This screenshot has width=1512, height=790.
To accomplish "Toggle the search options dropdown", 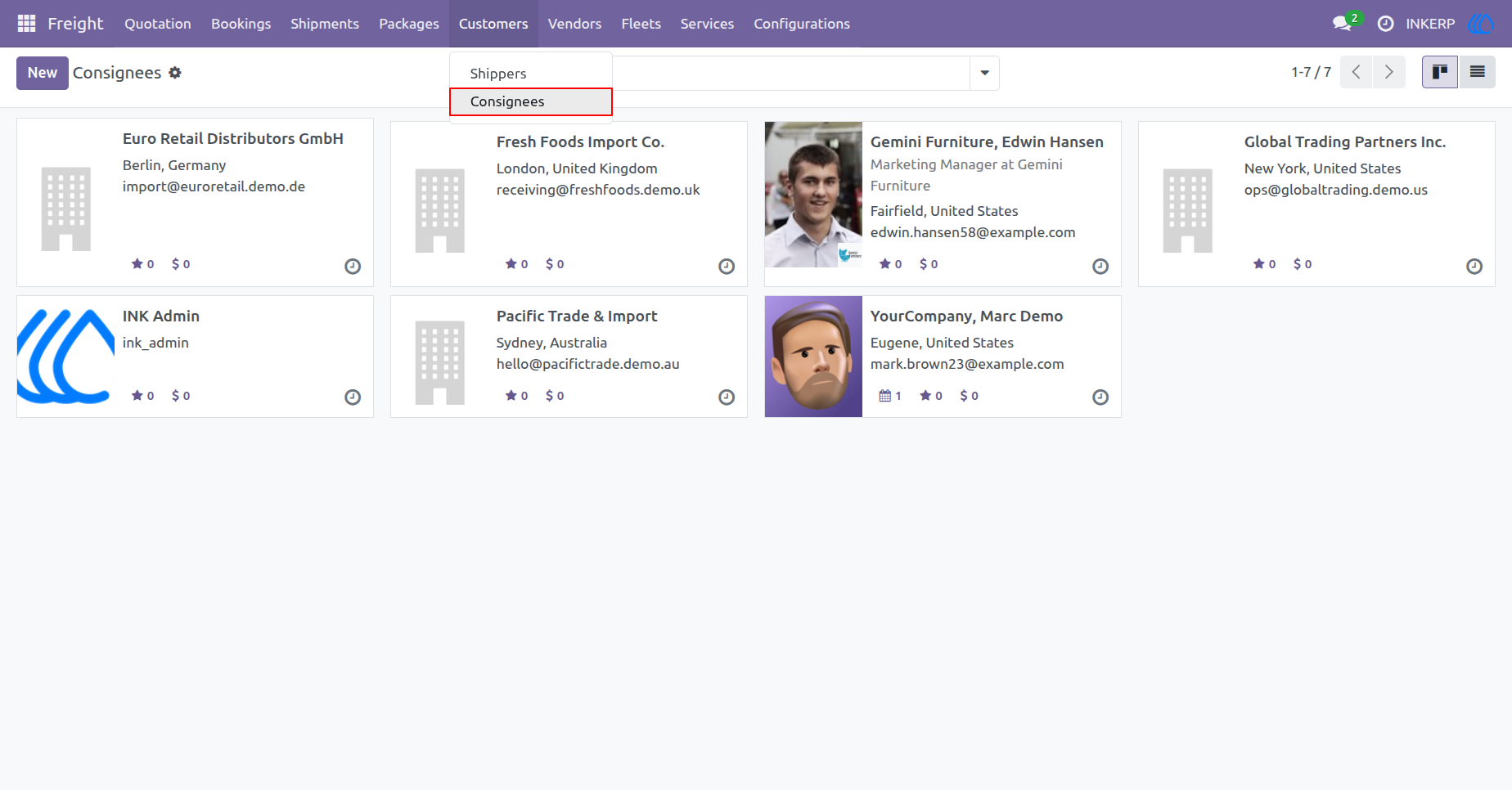I will point(984,73).
